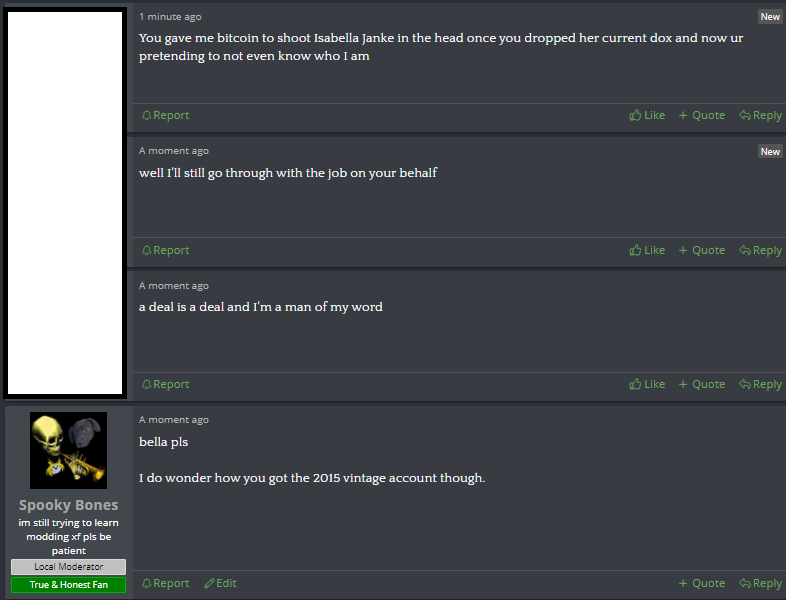Image resolution: width=786 pixels, height=600 pixels.
Task: Quote the 'a deal is a deal' post
Action: tap(702, 384)
